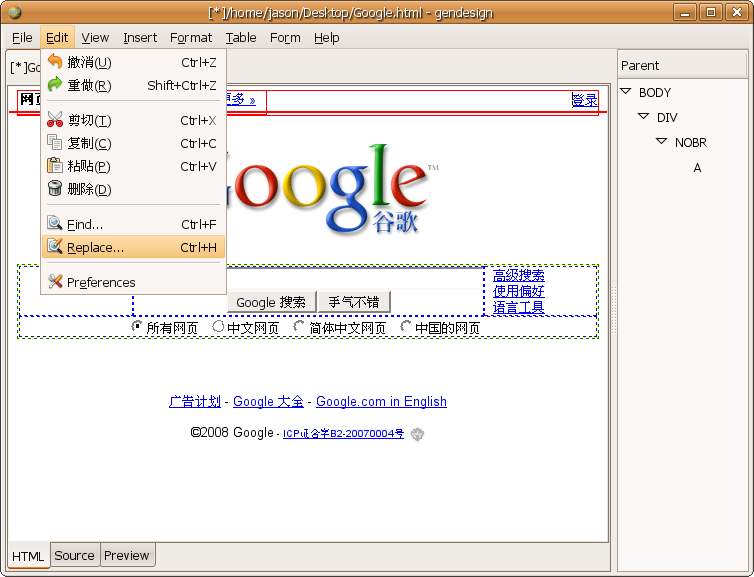Click the green redo arrow icon
Screen dimensions: 754x577
point(55,85)
